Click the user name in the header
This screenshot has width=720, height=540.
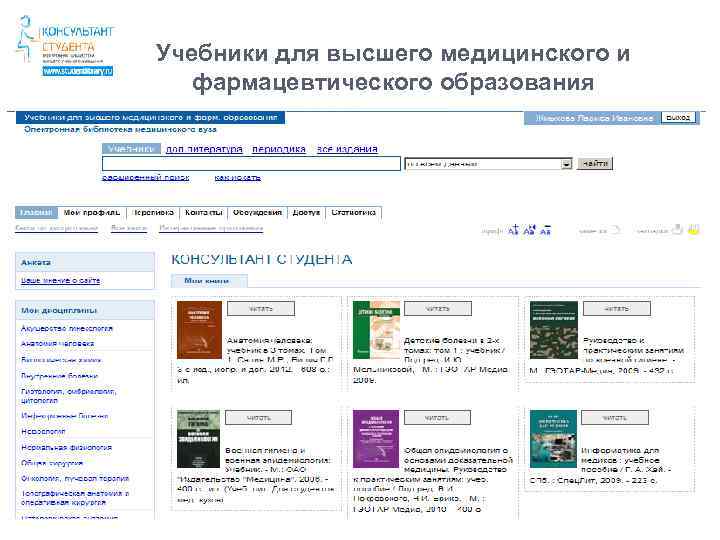595,118
